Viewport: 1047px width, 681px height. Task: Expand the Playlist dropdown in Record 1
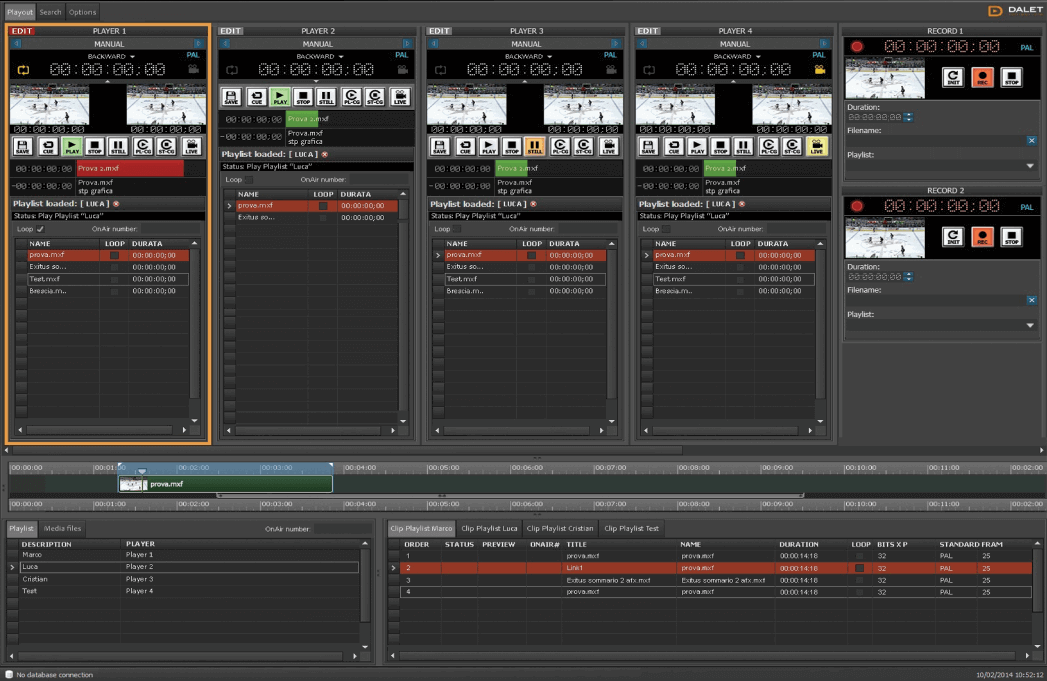click(x=1031, y=166)
